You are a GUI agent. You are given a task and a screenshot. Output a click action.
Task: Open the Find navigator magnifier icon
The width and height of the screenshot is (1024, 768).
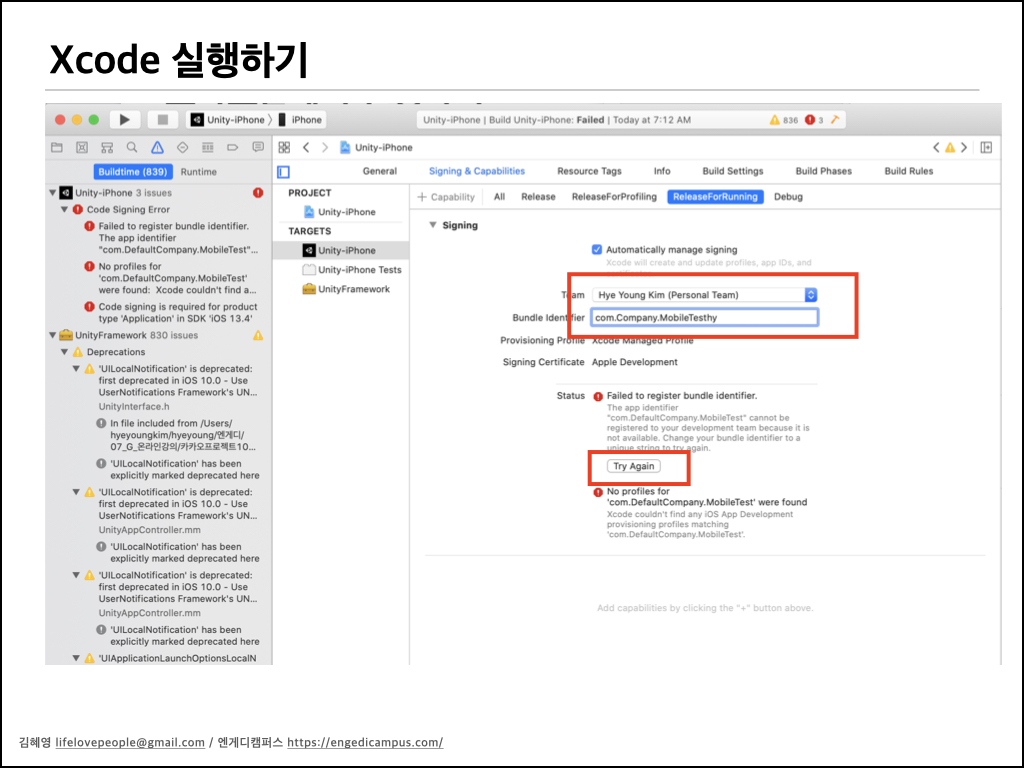(132, 148)
